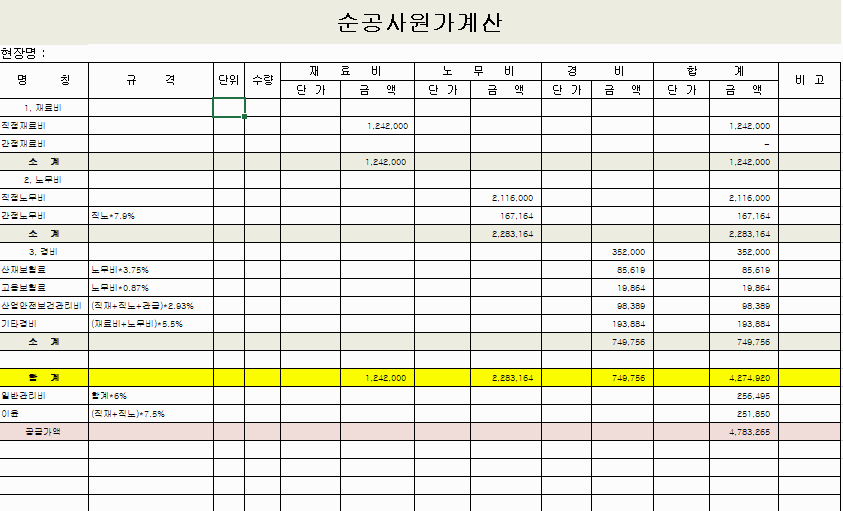The height and width of the screenshot is (511, 843).
Task: Click 352,000 in the 경비 금액 column
Action: tap(628, 252)
